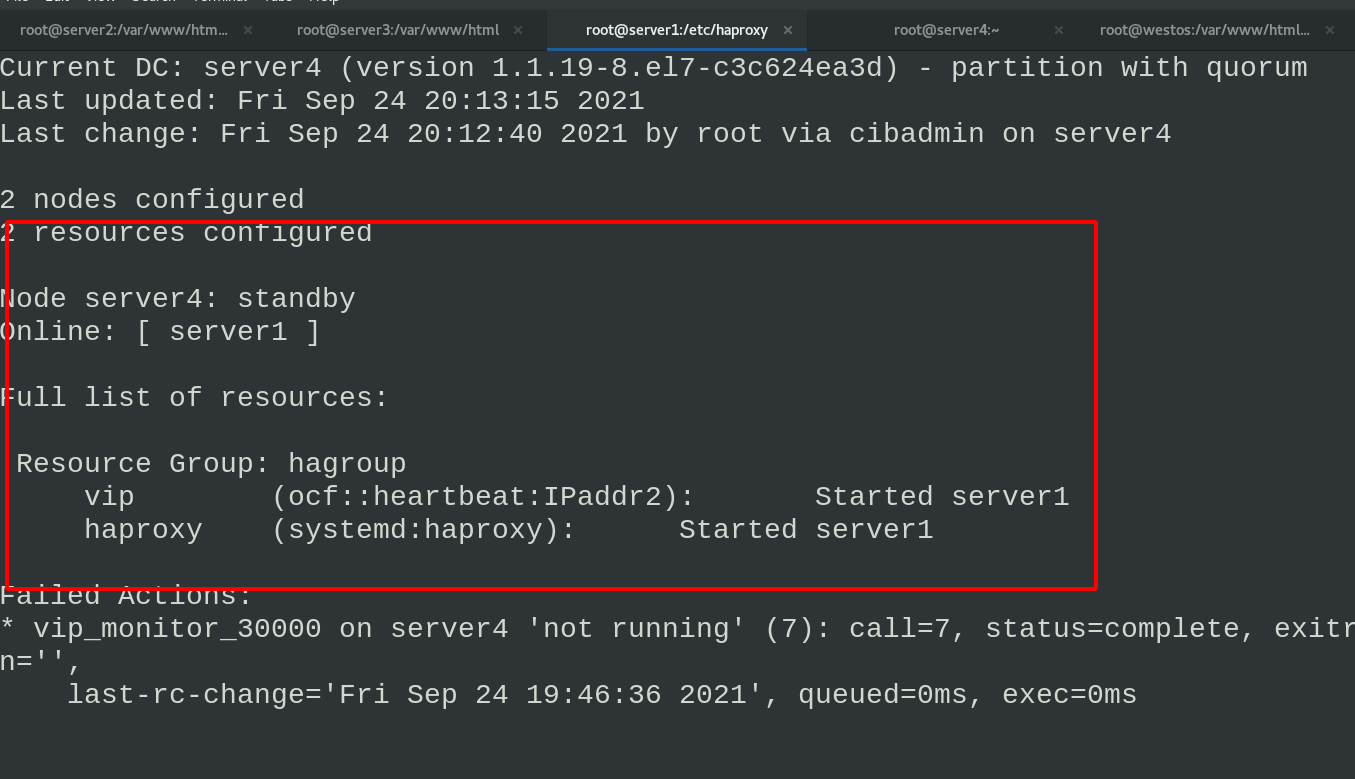
Task: Switch to the root@server2 terminal tab
Action: (x=124, y=30)
